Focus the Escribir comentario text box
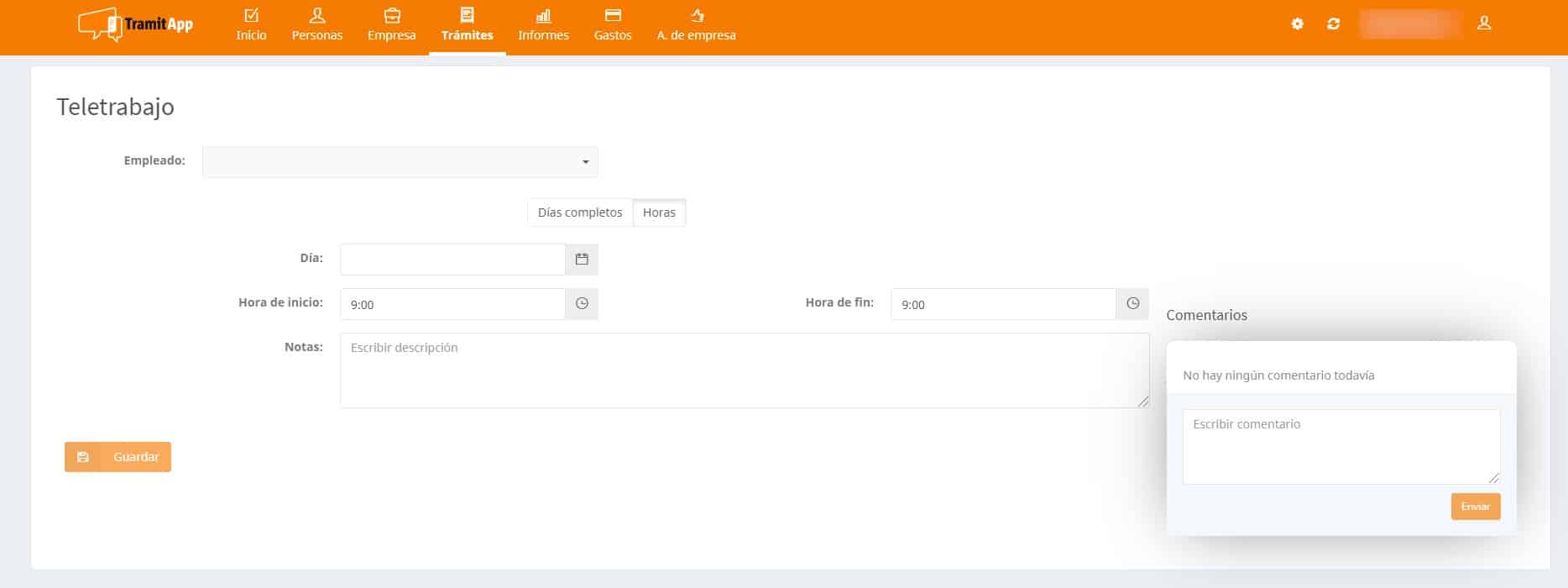This screenshot has width=1568, height=588. [x=1341, y=446]
